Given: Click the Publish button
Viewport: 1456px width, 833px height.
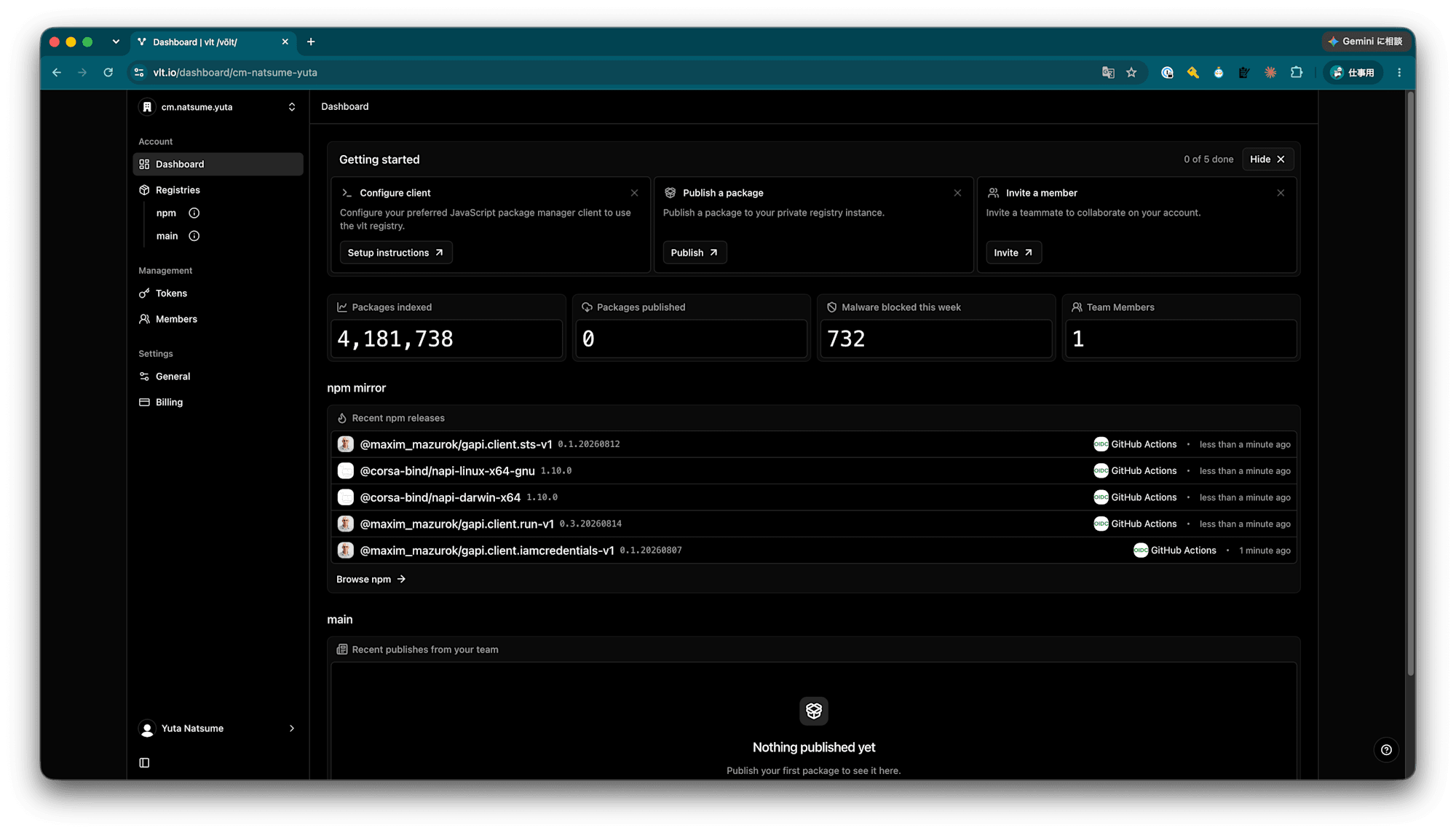Looking at the screenshot, I should 695,253.
